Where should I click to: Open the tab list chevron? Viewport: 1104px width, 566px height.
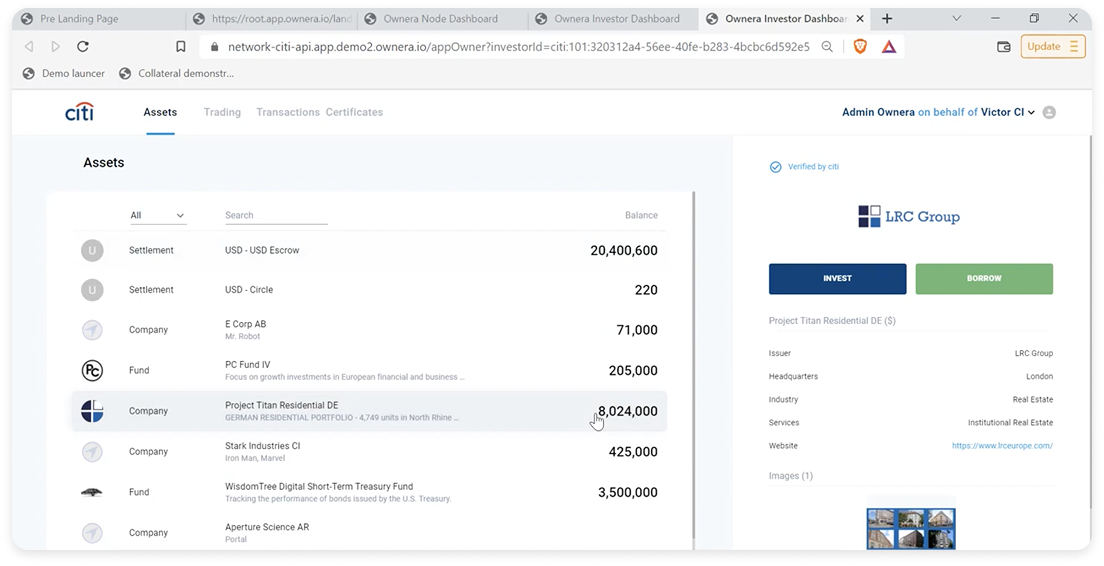pyautogui.click(x=956, y=19)
